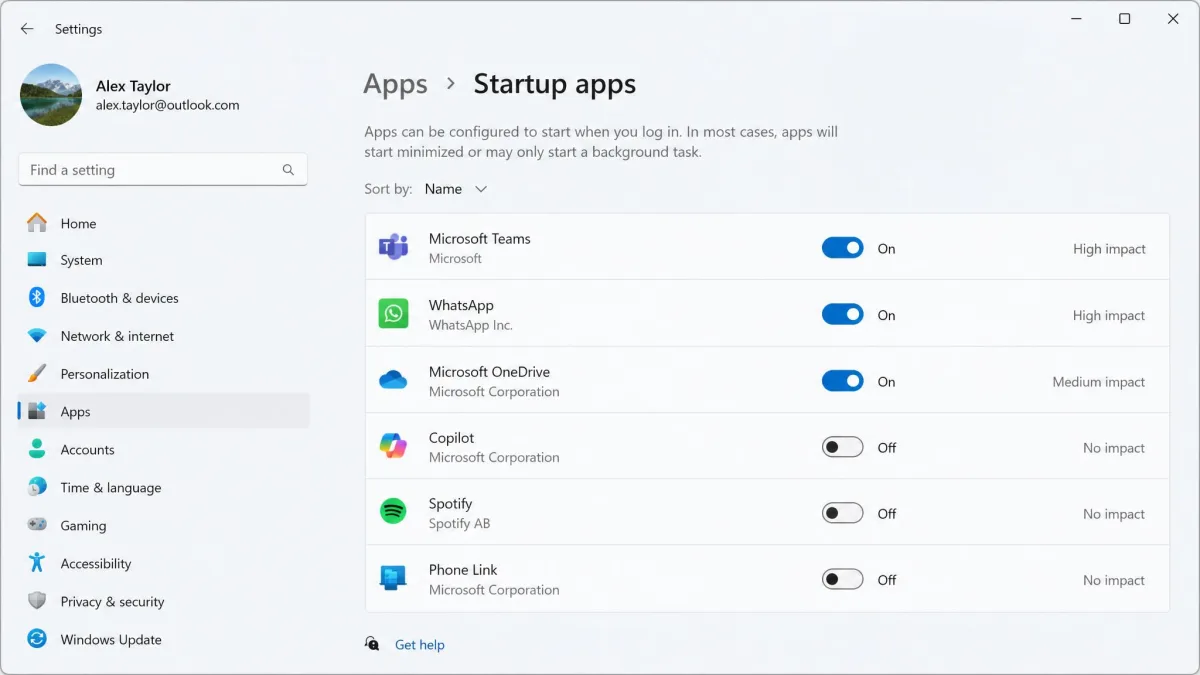Select Network & internet label
The width and height of the screenshot is (1200, 675).
click(x=117, y=336)
